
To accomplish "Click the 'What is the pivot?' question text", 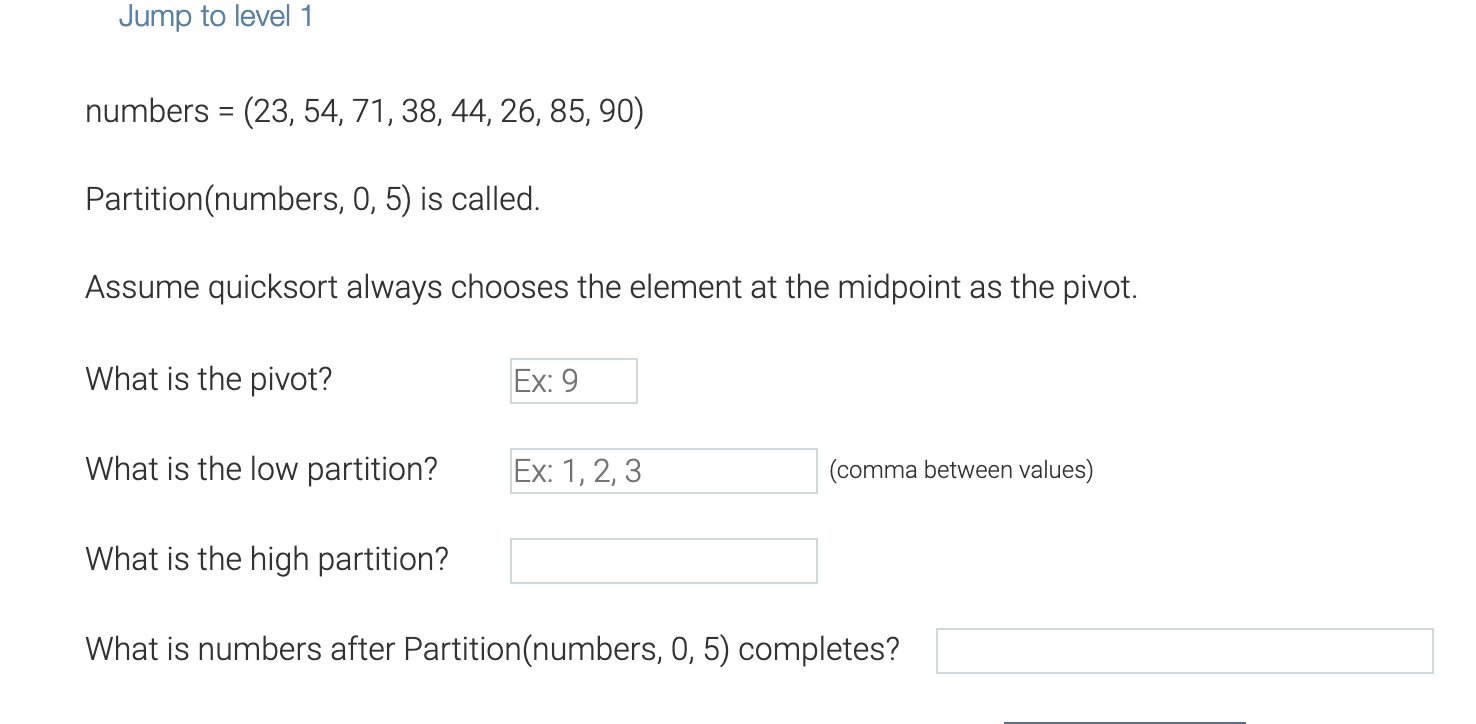I will pyautogui.click(x=208, y=379).
